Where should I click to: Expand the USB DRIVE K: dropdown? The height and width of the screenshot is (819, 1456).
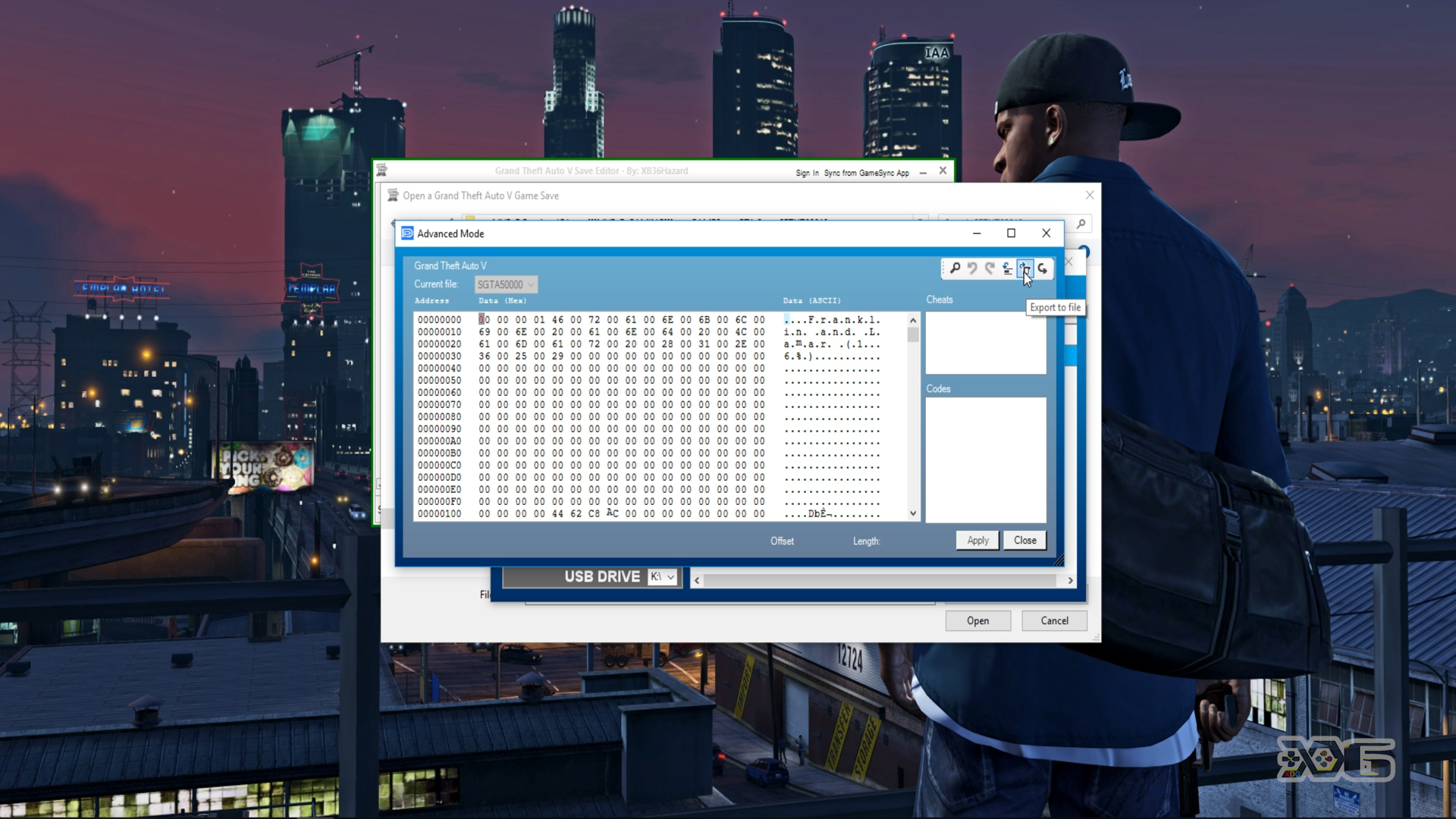670,576
